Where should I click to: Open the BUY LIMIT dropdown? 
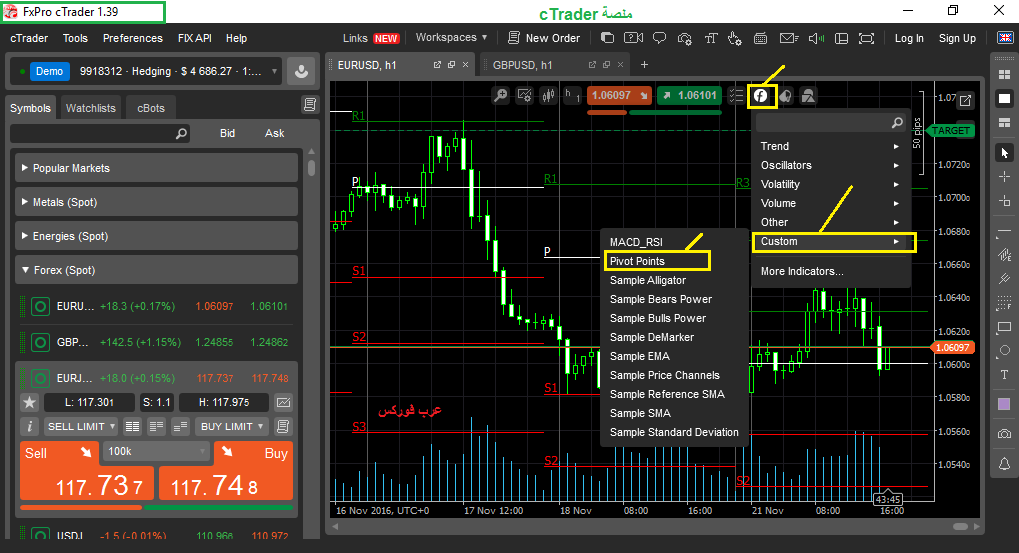click(x=231, y=426)
